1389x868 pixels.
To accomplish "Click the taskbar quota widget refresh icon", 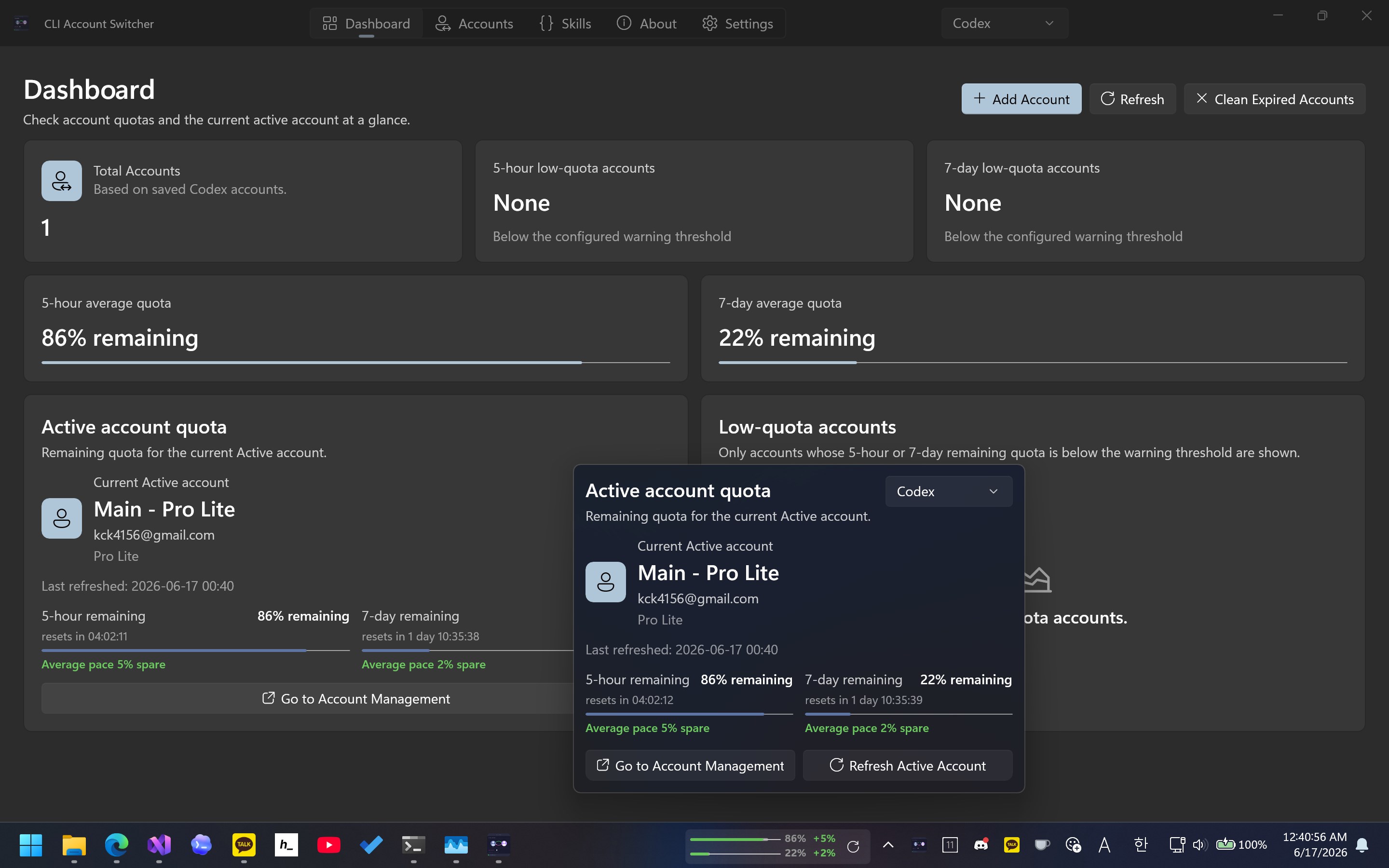I will 853,846.
